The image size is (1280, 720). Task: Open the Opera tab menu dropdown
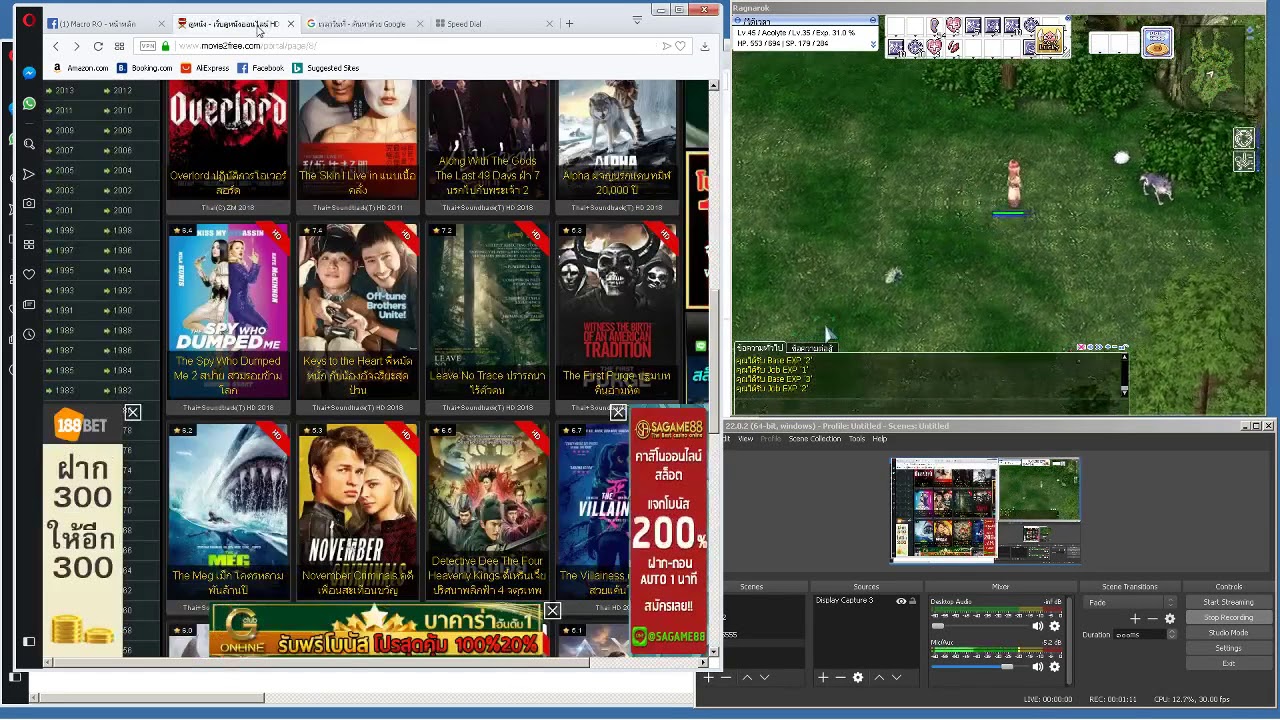coord(637,20)
